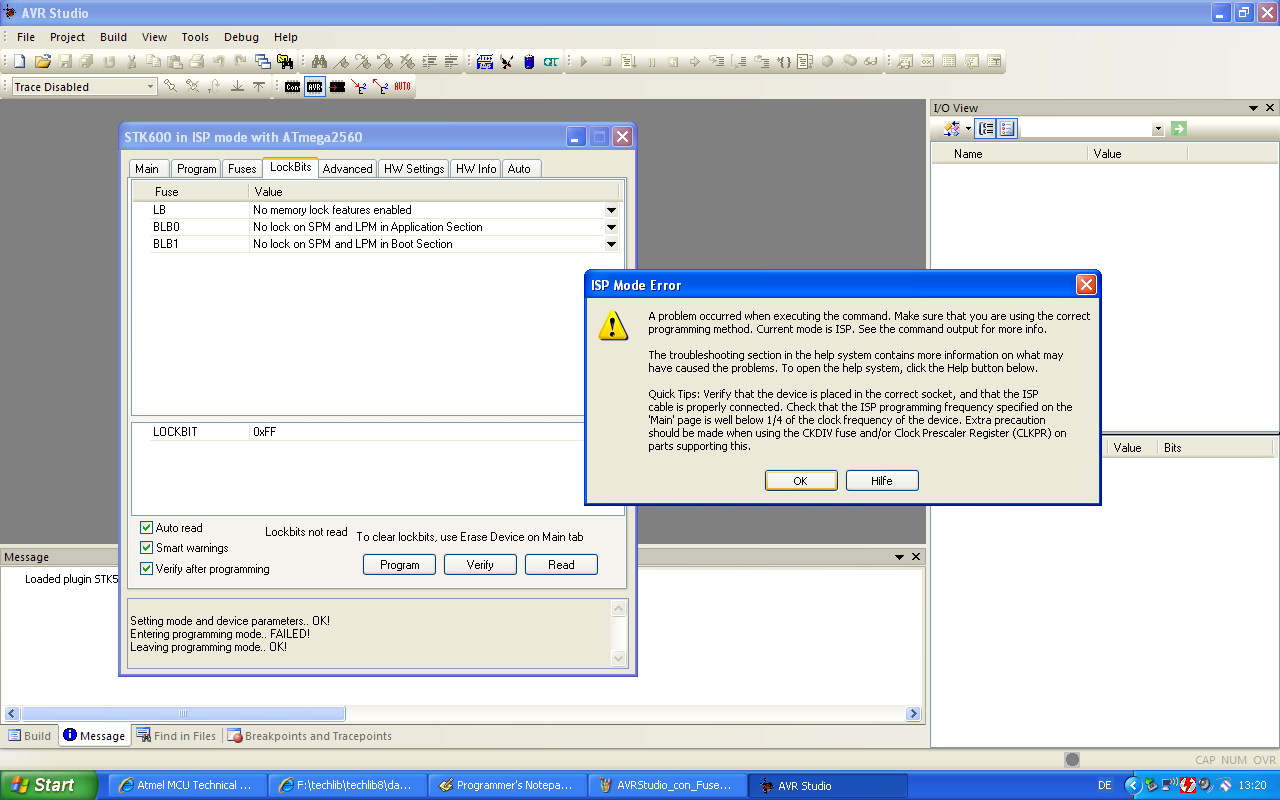
Task: Click the curly braces Run to Cursor icon
Action: coord(784,61)
